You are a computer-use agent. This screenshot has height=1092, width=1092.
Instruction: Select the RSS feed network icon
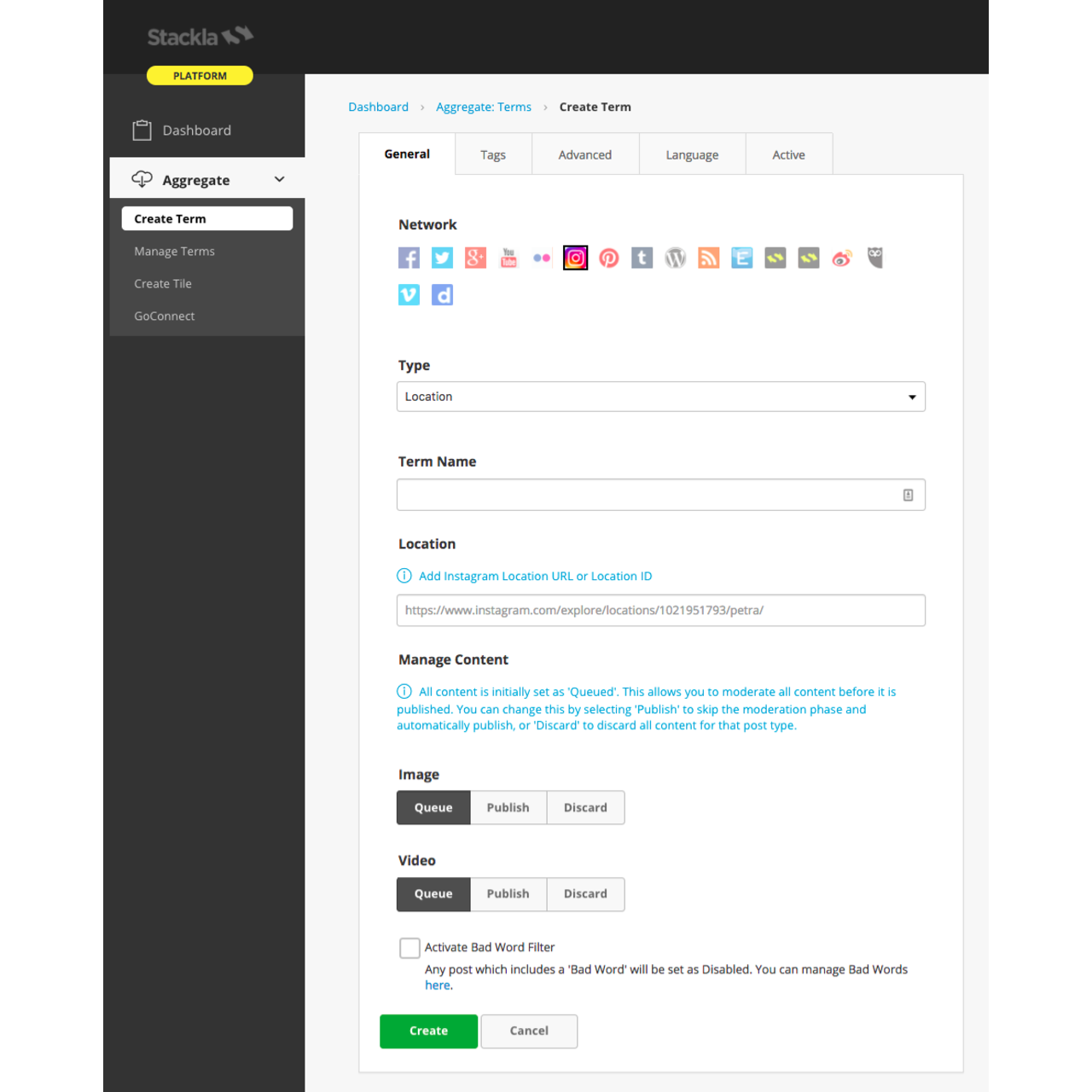[708, 258]
